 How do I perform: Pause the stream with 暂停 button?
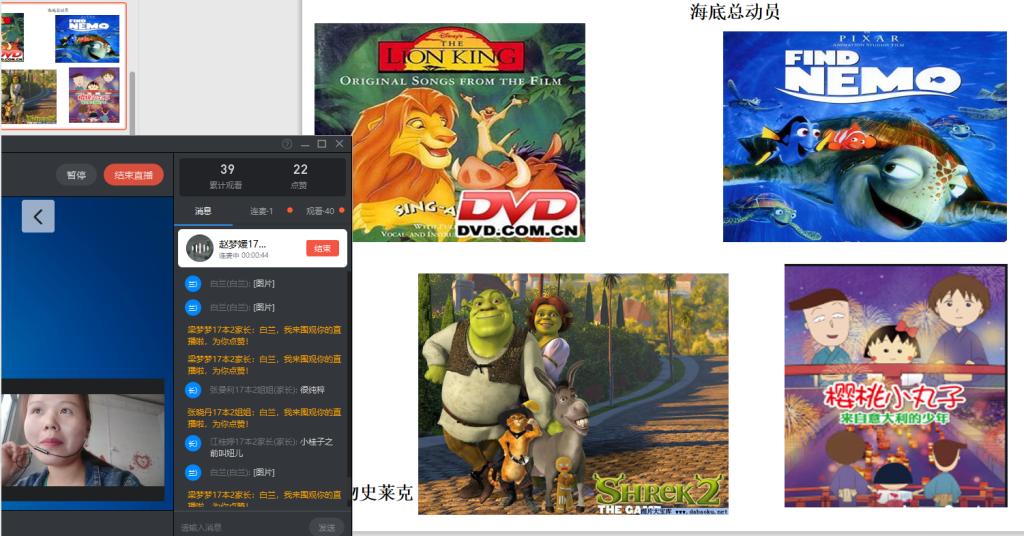[76, 175]
